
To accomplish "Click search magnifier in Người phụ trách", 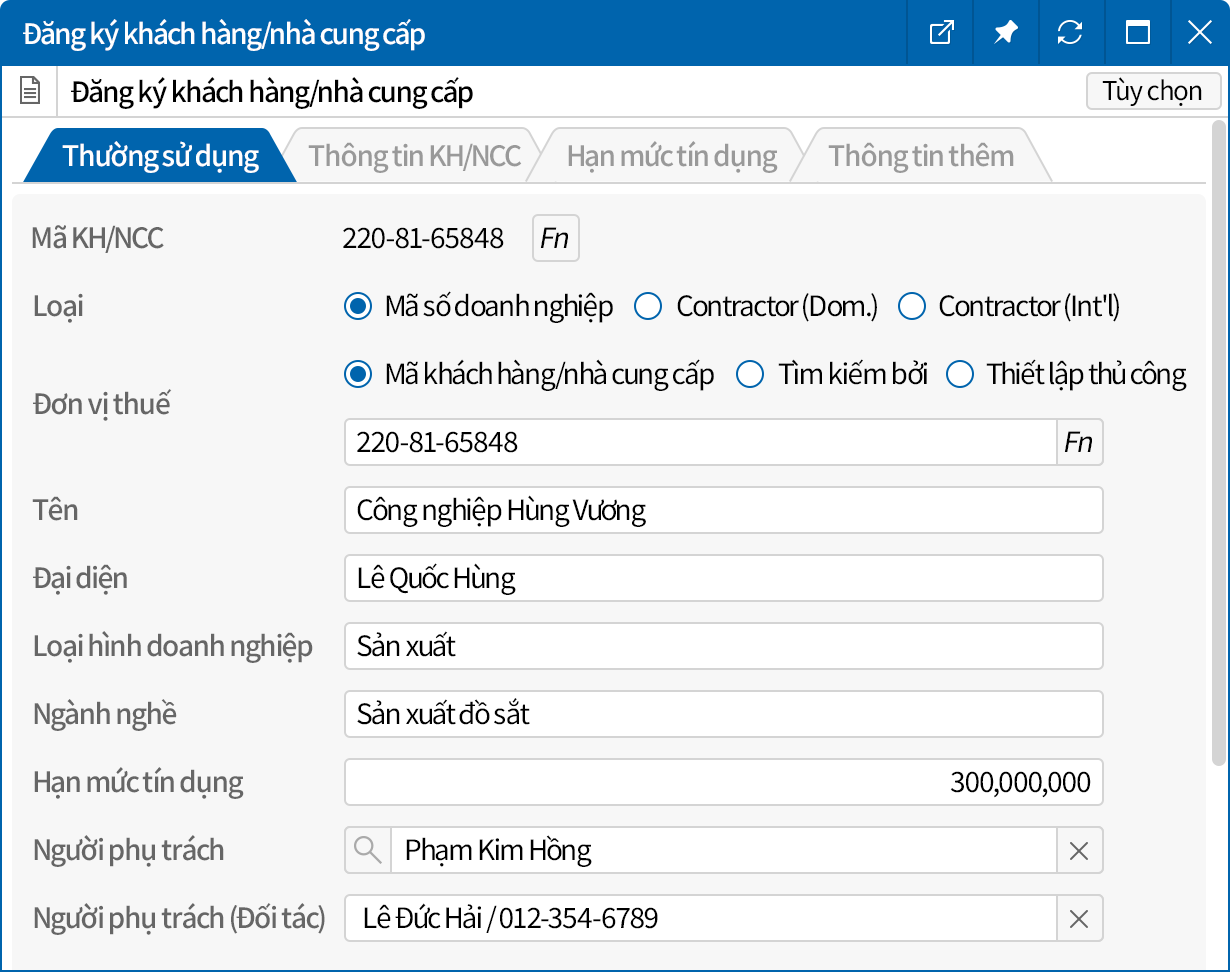I will (368, 850).
